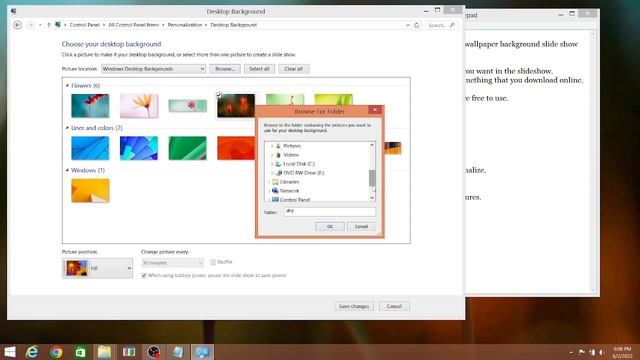Click folder tree scroll down arrow
This screenshot has width=640, height=360.
tap(372, 198)
